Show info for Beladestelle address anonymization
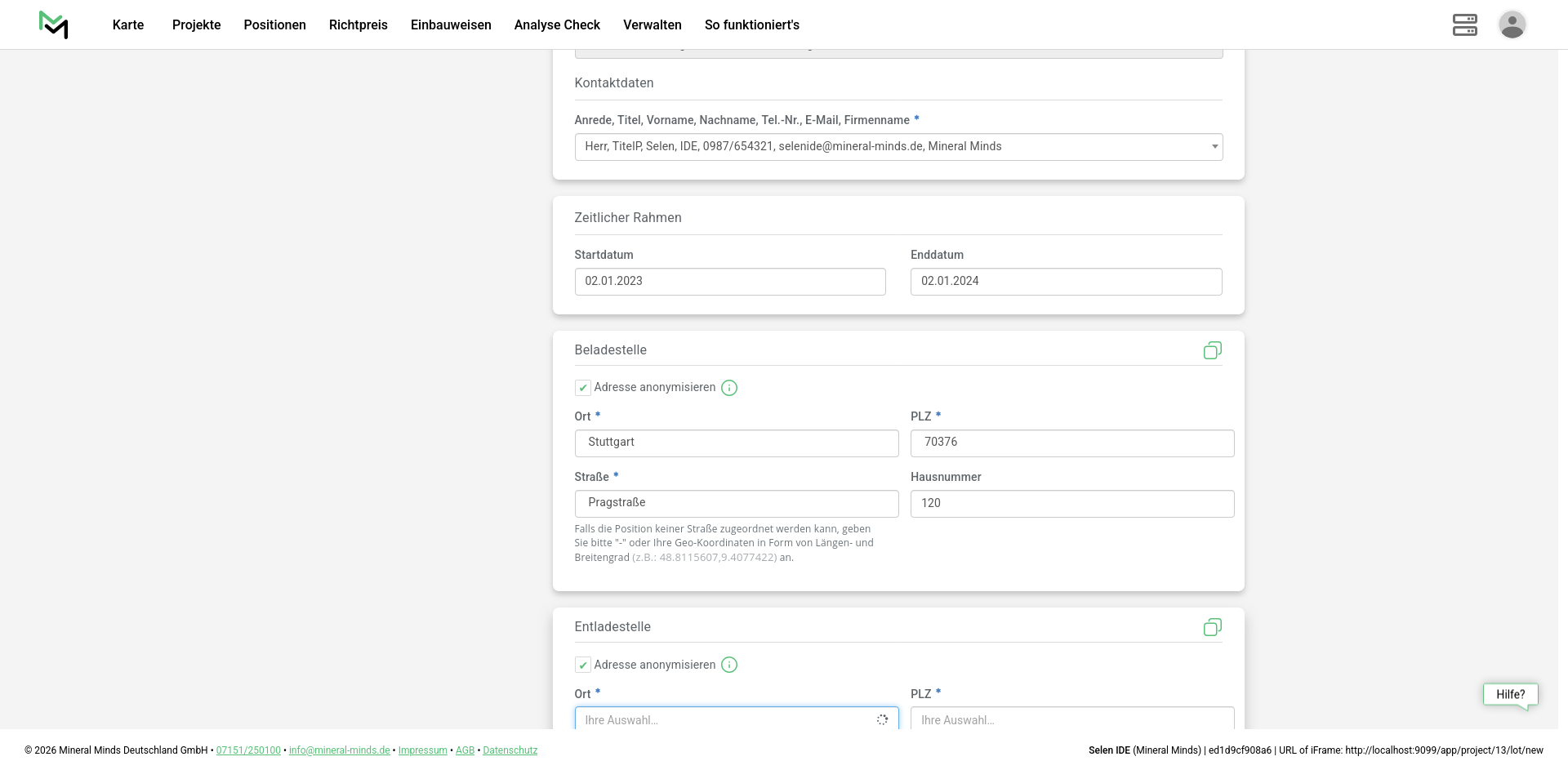Screen dimensions: 1568x770 click(729, 388)
